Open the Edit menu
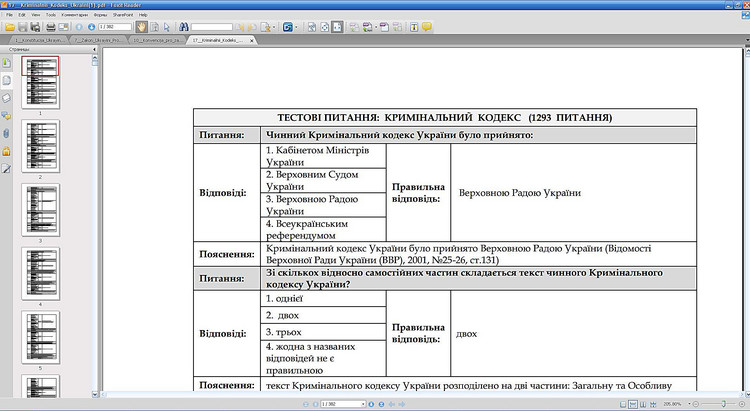This screenshot has width=750, height=411. click(22, 15)
